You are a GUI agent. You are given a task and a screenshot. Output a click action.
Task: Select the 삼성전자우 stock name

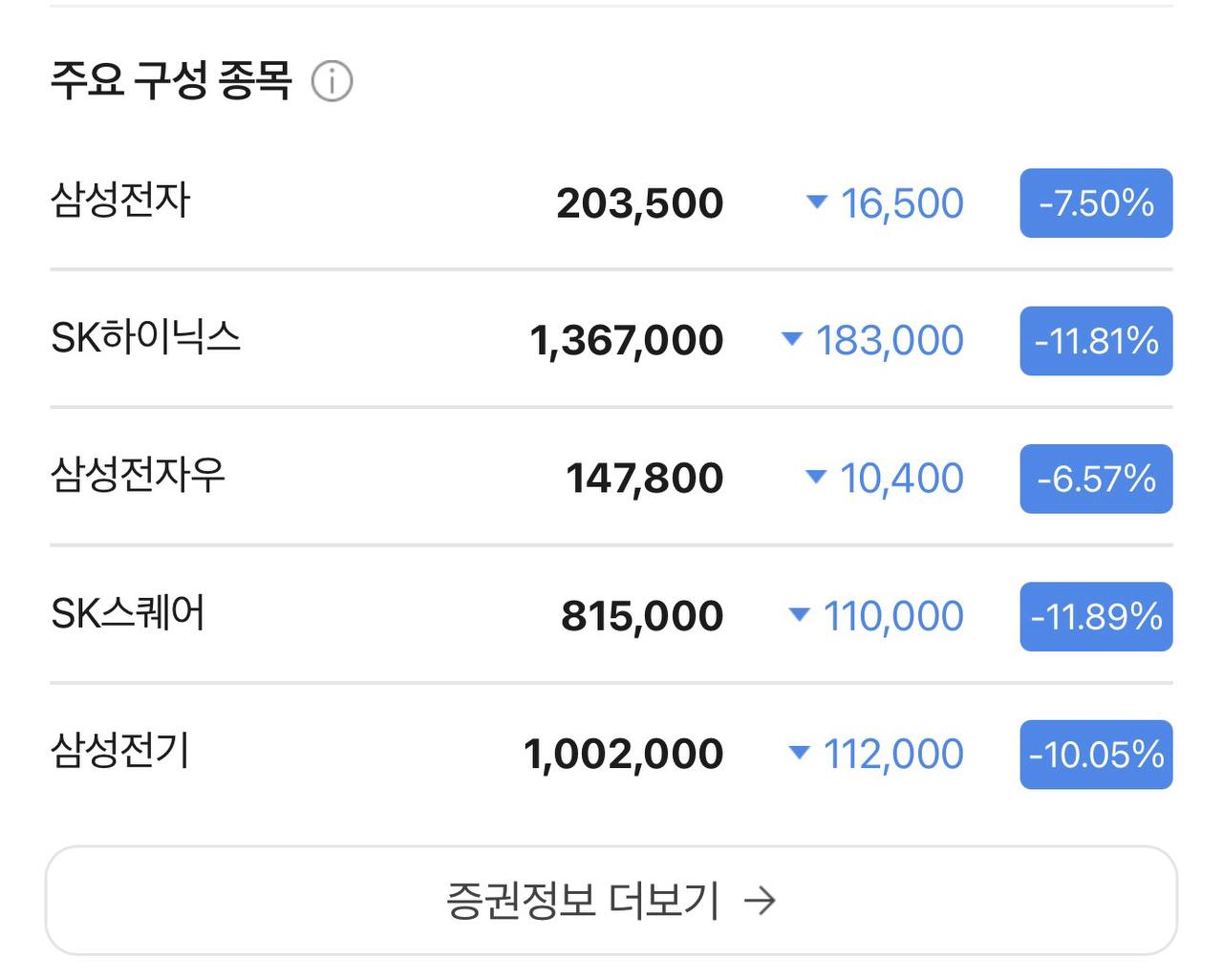coord(138,476)
